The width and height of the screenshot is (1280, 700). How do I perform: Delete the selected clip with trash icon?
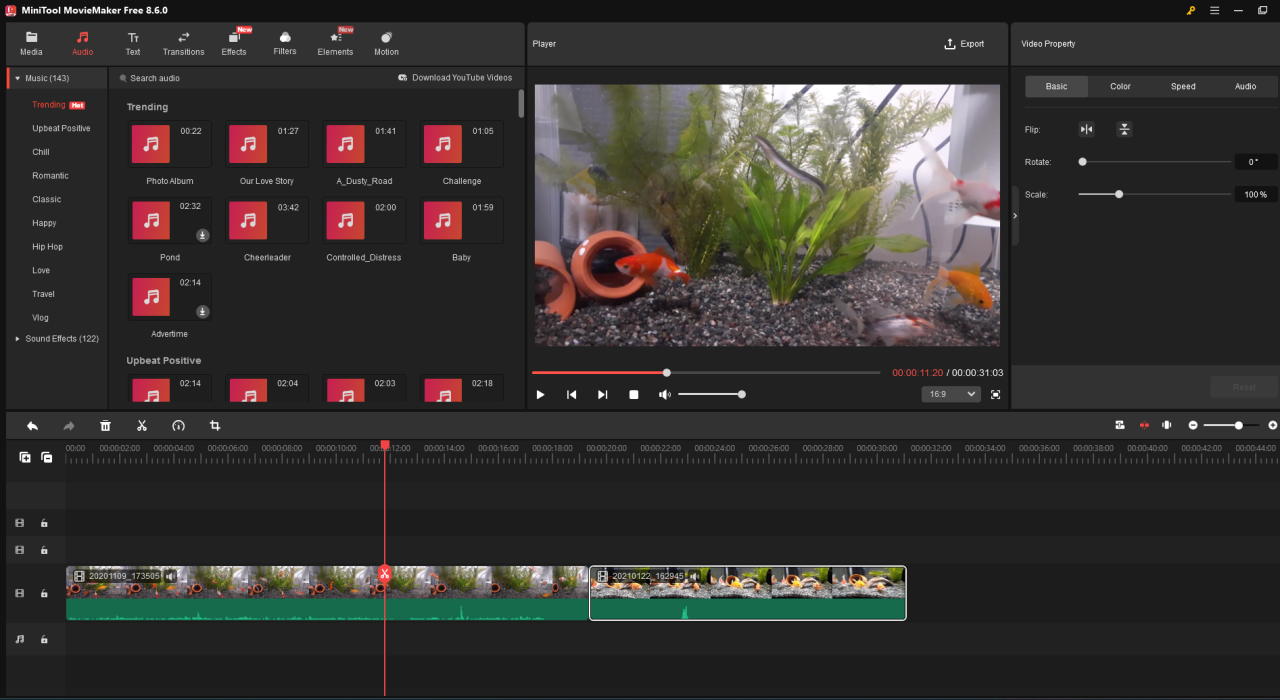tap(105, 425)
